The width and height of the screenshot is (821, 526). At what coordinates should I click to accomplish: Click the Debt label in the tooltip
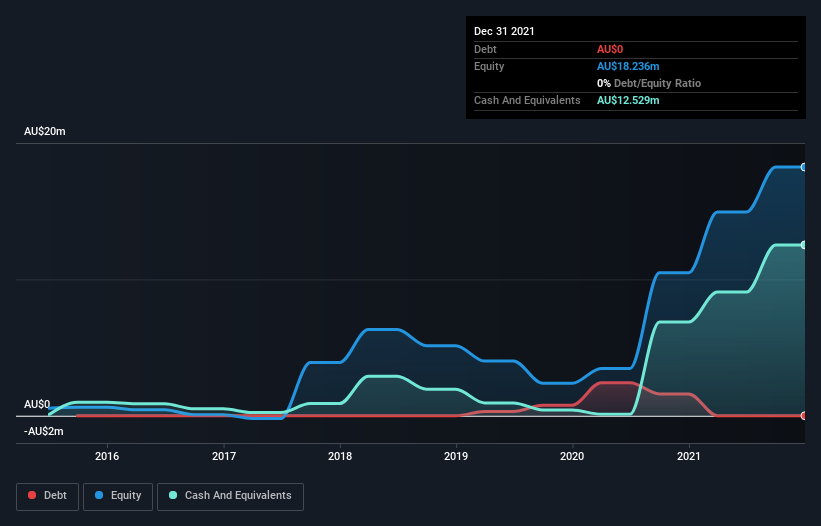(x=485, y=49)
